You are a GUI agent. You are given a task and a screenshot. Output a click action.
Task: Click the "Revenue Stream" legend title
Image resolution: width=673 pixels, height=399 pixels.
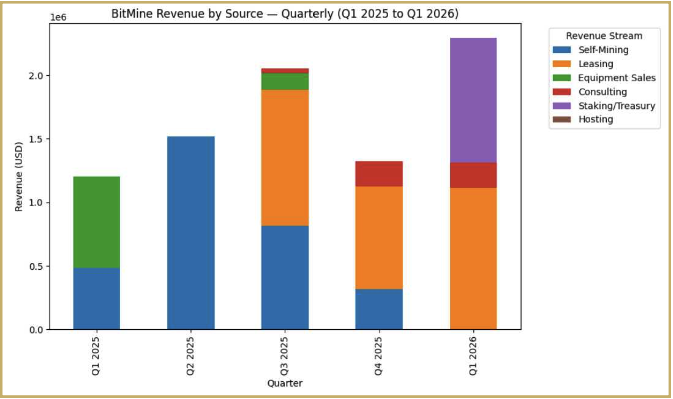(604, 36)
